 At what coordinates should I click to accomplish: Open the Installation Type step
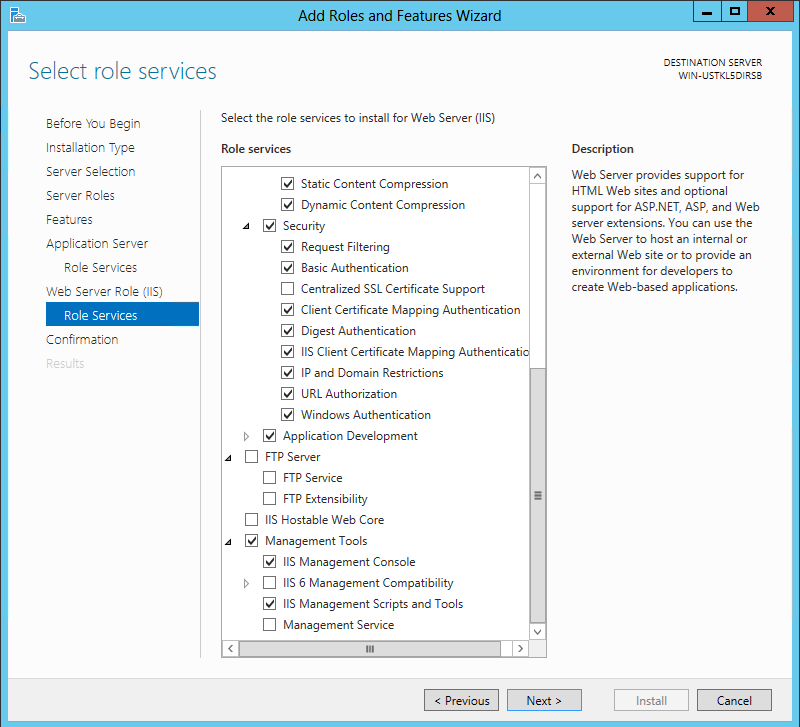[90, 147]
